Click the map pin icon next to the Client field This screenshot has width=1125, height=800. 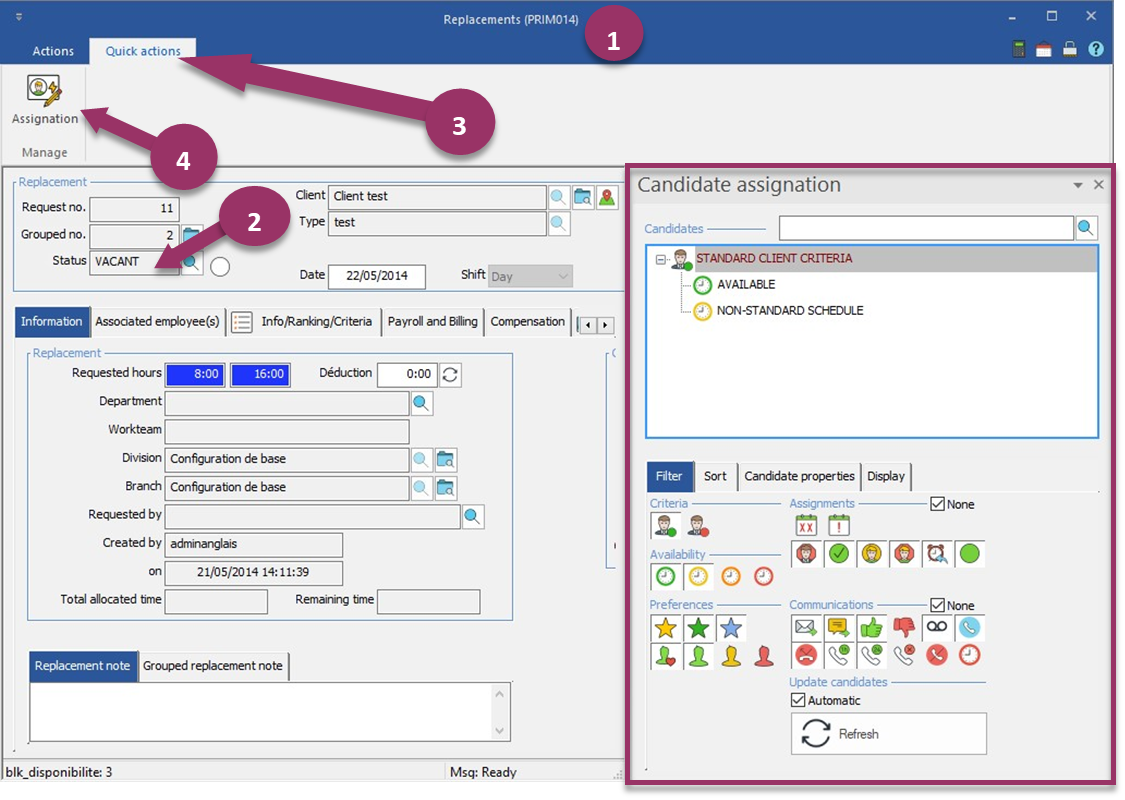tap(607, 197)
